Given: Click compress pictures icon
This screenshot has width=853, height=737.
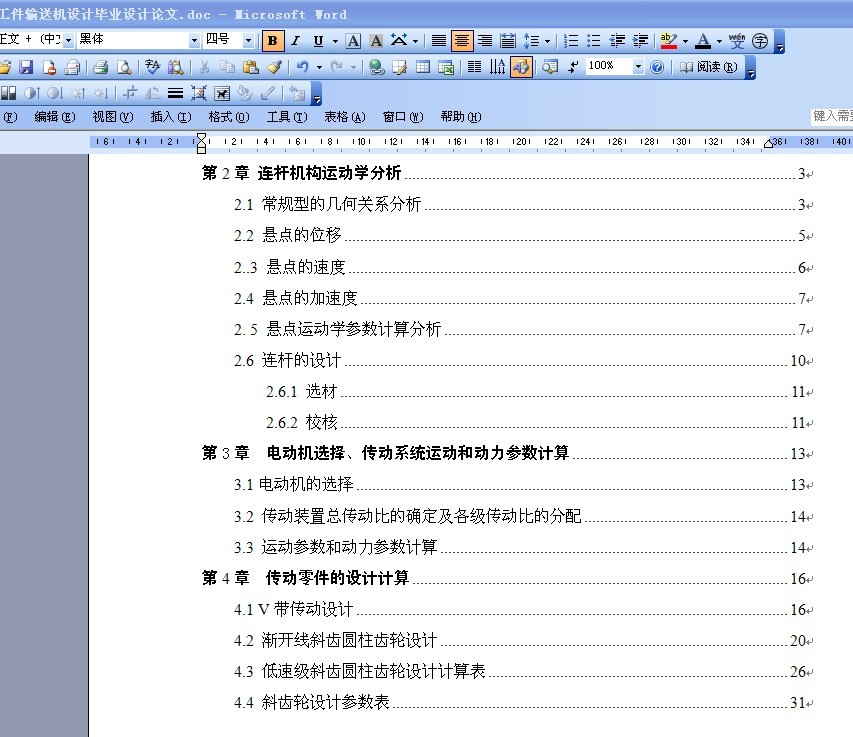Looking at the screenshot, I should 199,94.
